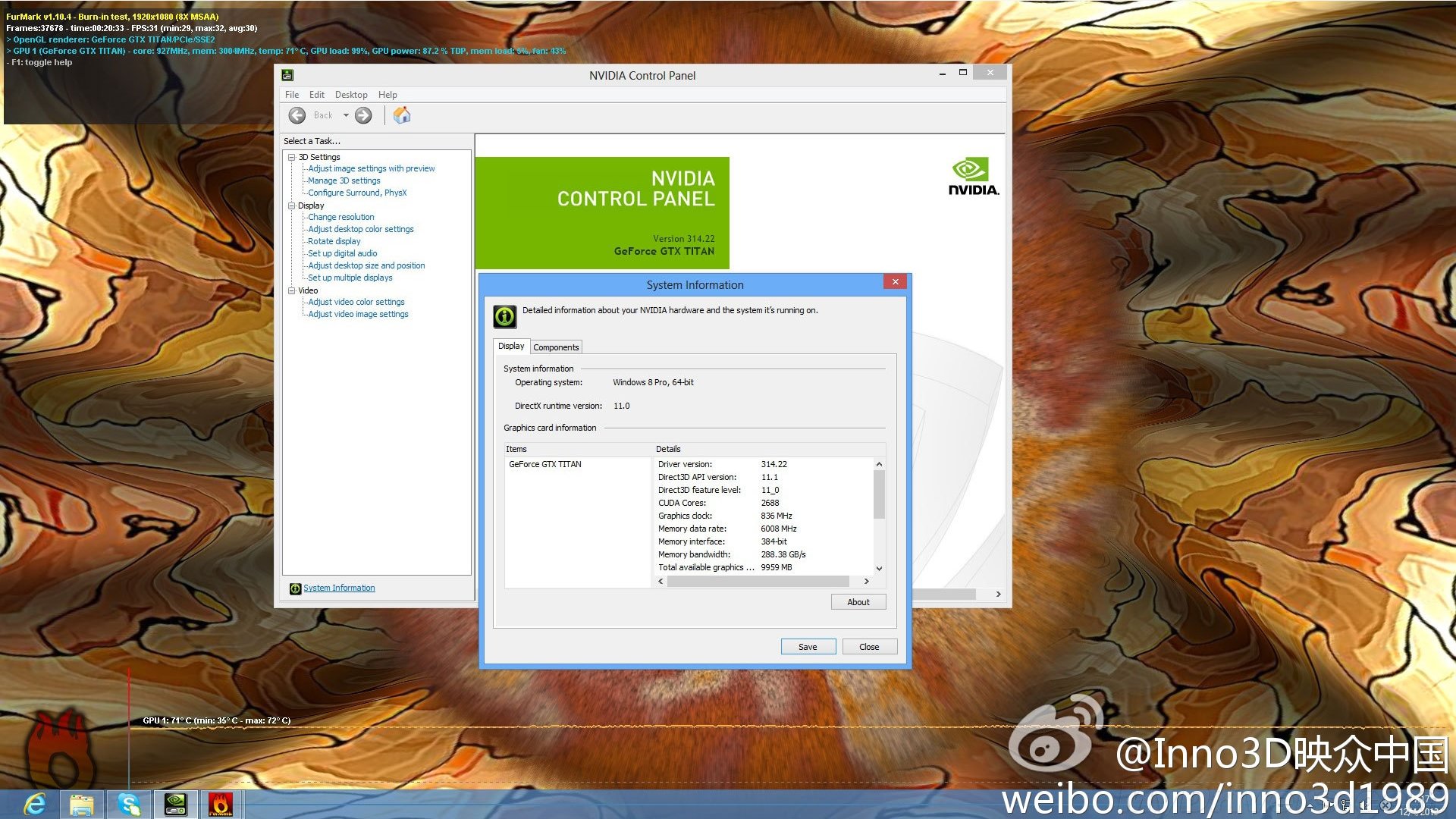Click the About button
This screenshot has width=1456, height=819.
(858, 602)
